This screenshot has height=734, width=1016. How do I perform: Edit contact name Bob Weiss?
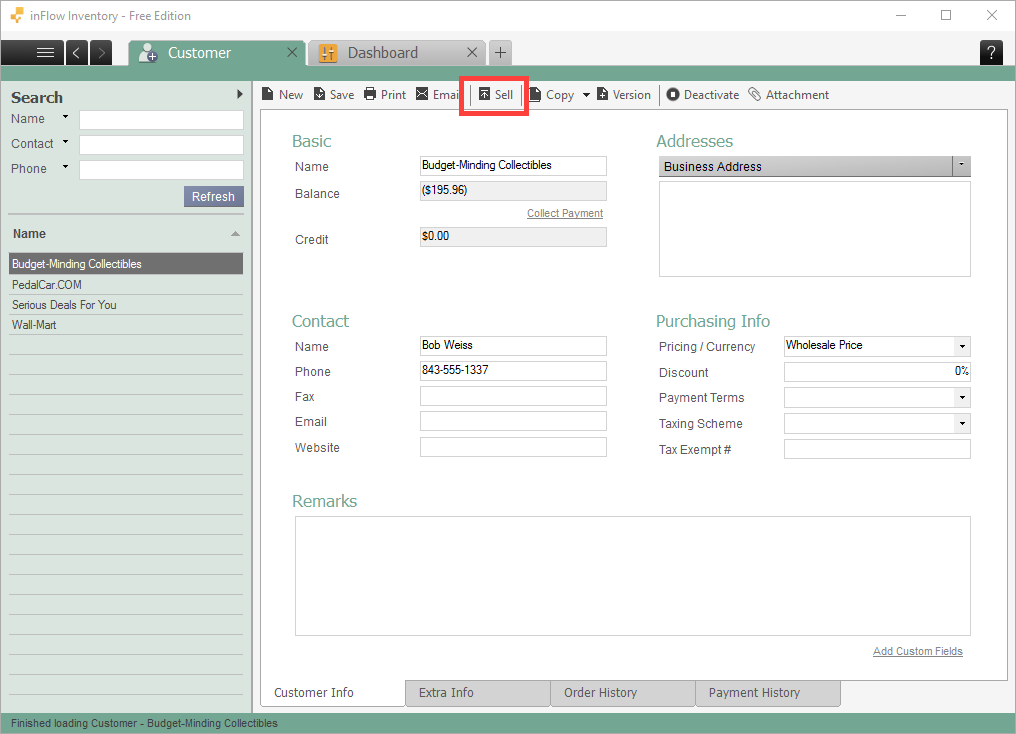point(513,345)
